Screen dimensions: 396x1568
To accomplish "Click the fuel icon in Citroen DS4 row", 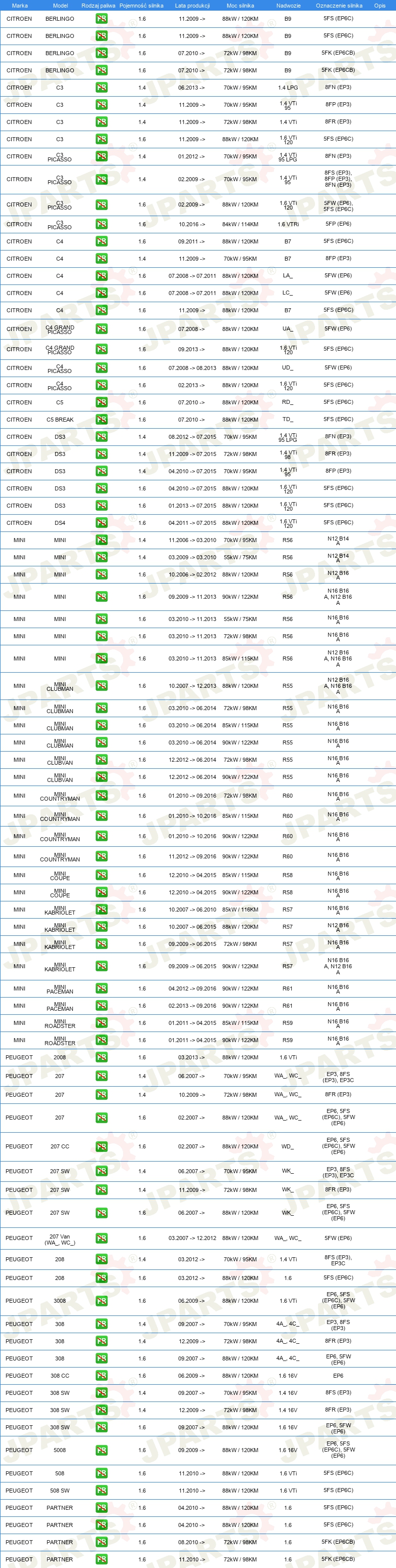I will [102, 523].
